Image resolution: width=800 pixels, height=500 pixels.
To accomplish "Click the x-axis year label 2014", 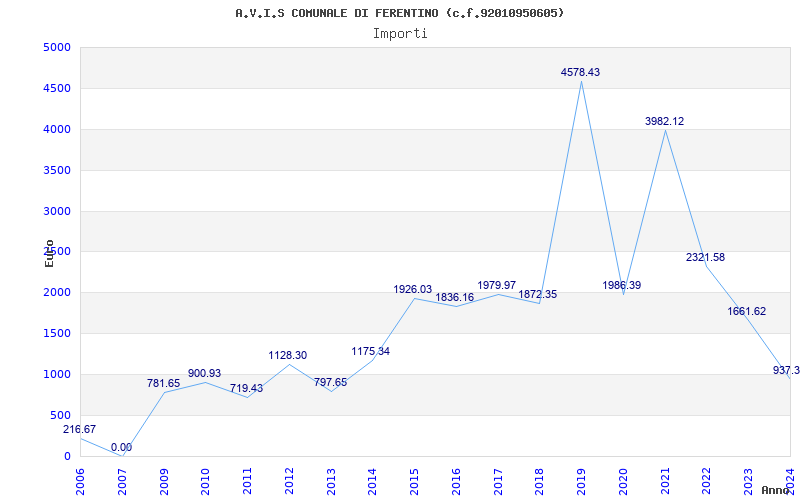I will tap(372, 481).
